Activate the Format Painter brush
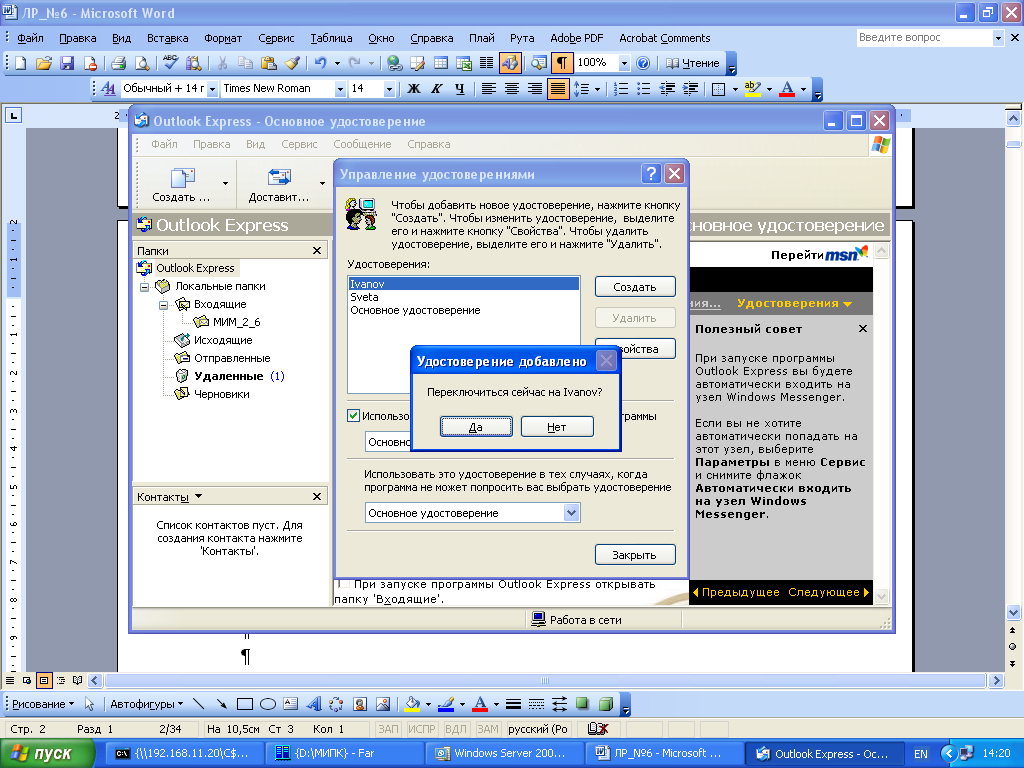 click(292, 63)
